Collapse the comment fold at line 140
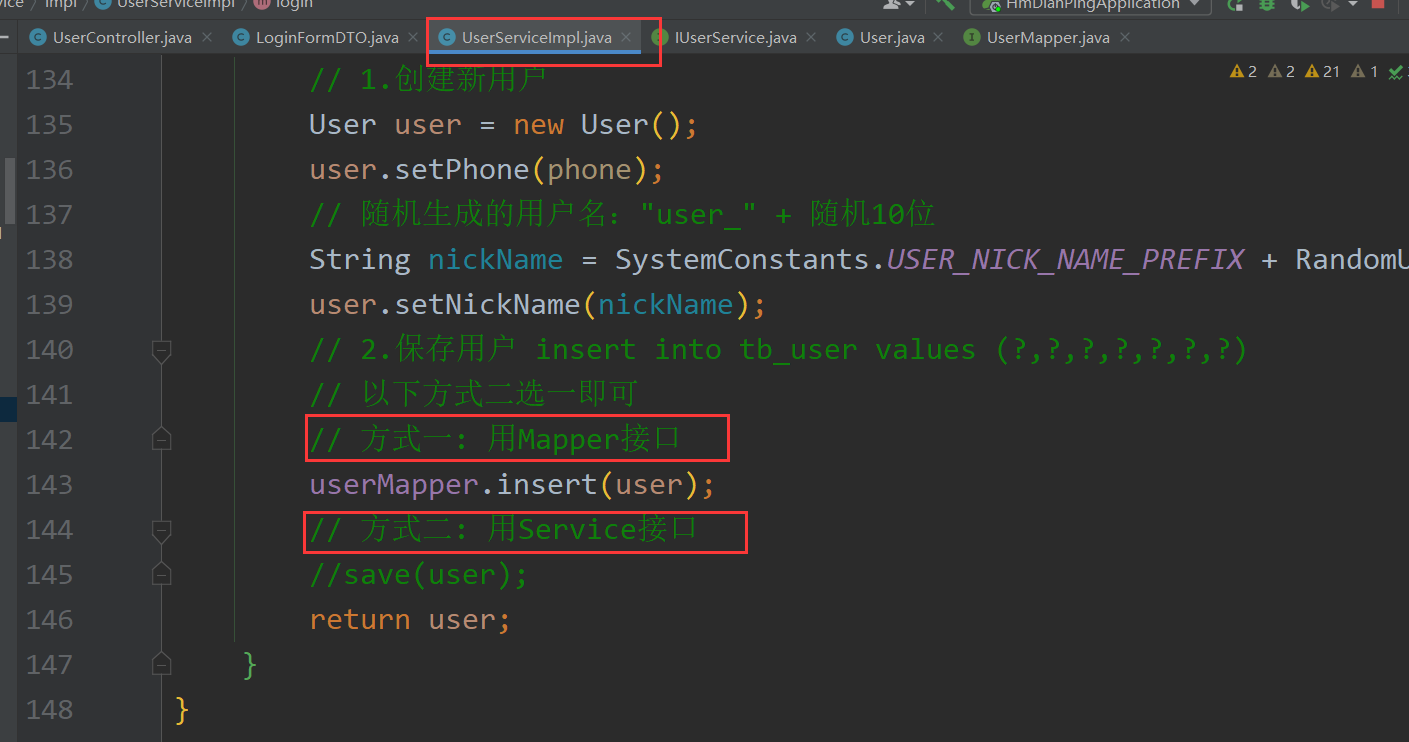Viewport: 1409px width, 742px height. click(161, 350)
